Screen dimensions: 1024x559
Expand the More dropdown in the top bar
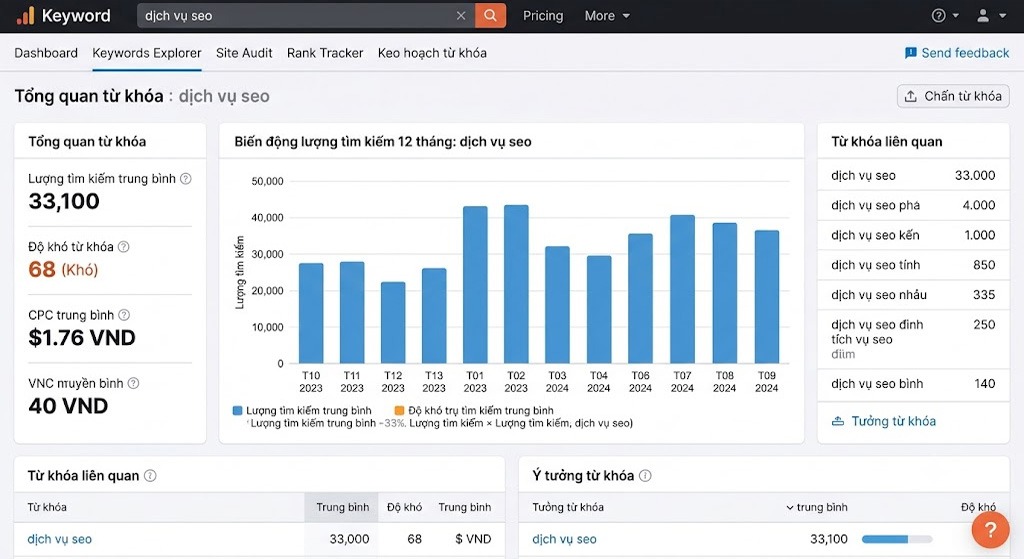[x=607, y=16]
